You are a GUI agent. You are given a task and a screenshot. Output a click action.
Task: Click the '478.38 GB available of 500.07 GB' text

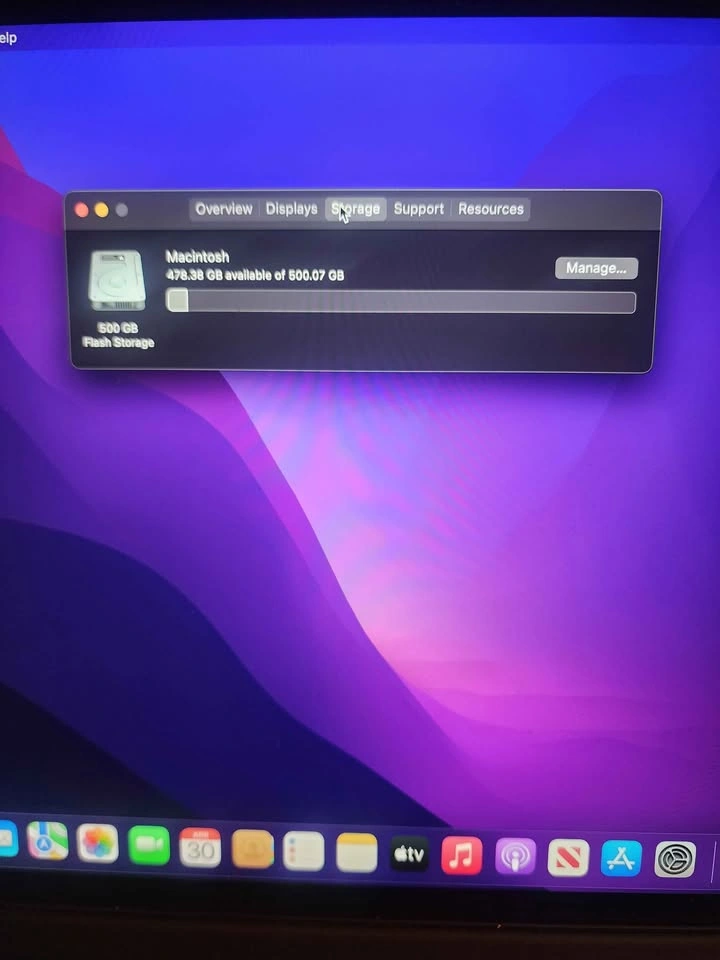[x=255, y=276]
